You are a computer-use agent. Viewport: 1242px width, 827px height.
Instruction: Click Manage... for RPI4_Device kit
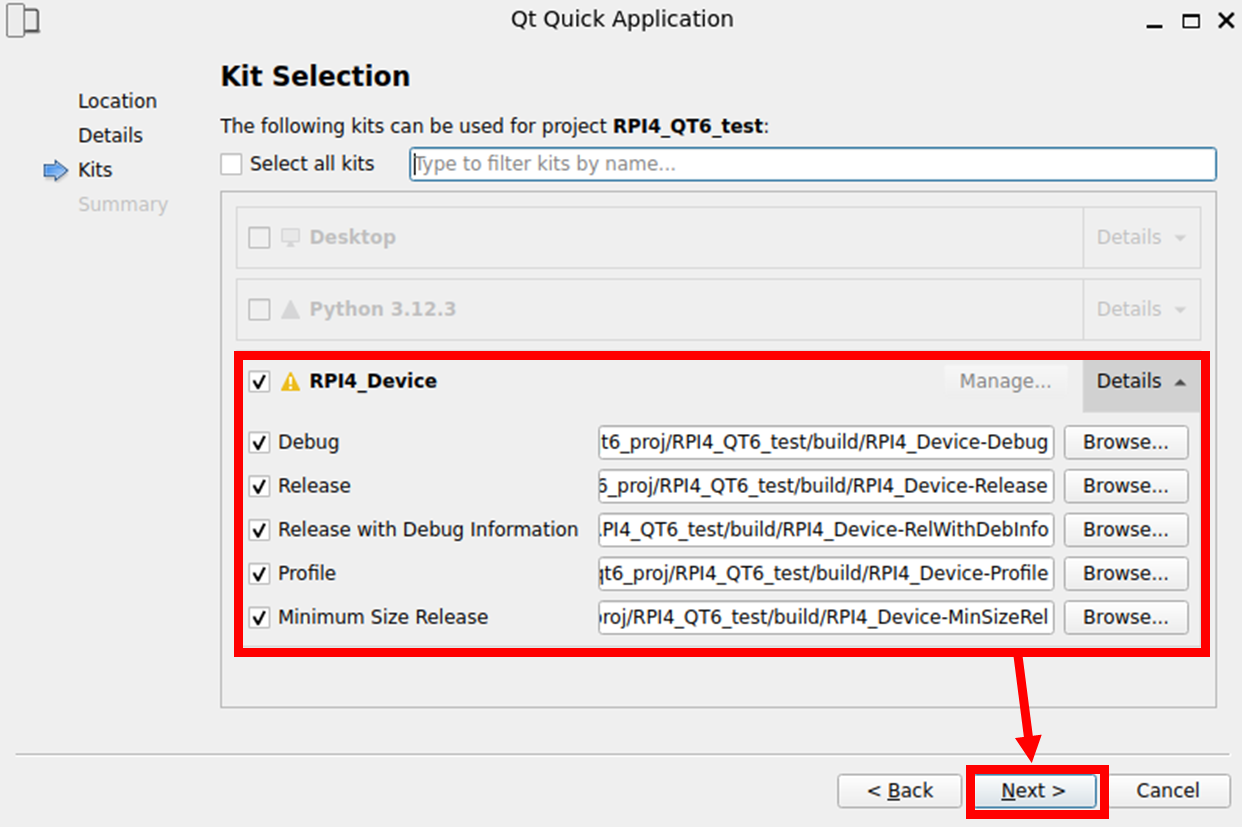click(x=1005, y=381)
